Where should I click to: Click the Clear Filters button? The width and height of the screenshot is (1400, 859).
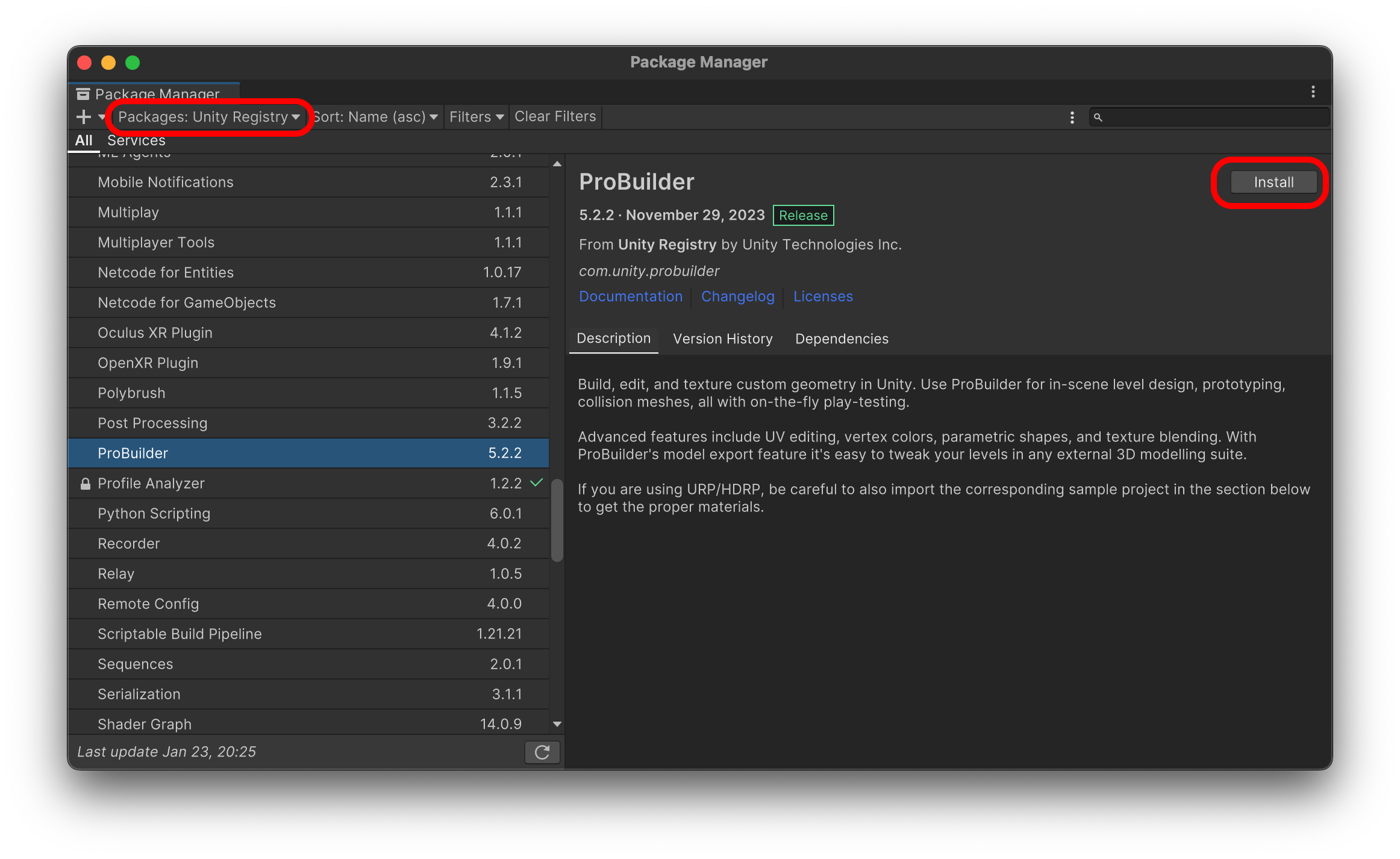tap(555, 117)
